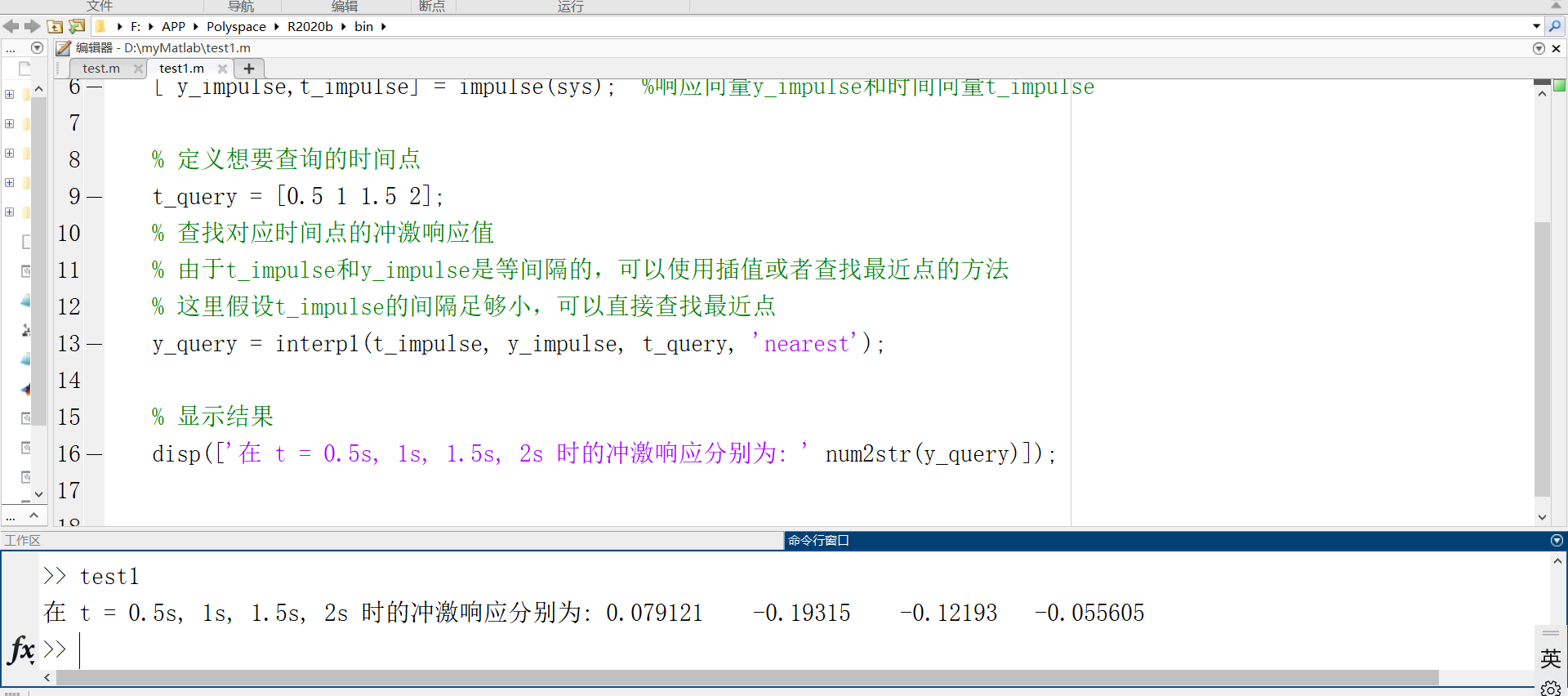Expand the bottommost folder plus sign
The image size is (1568, 696).
tap(9, 212)
